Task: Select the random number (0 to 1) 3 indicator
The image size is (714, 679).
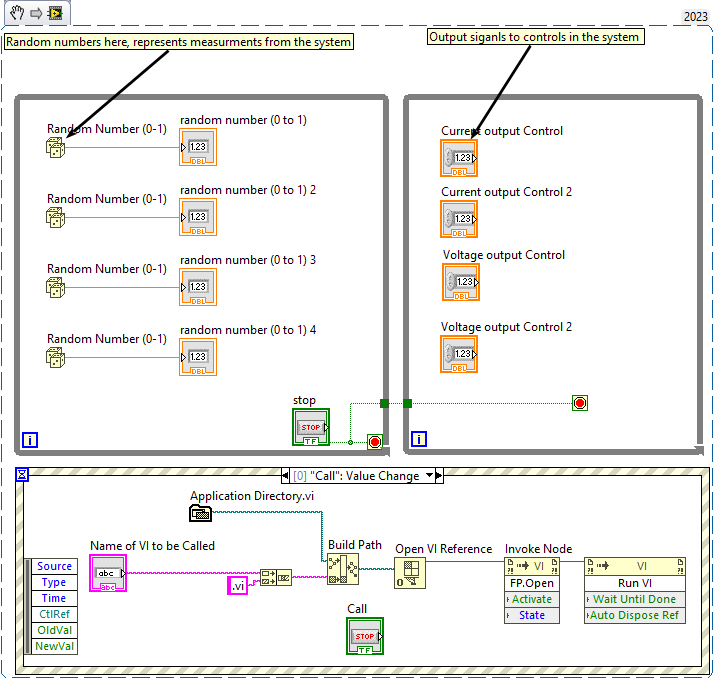Action: tap(198, 287)
